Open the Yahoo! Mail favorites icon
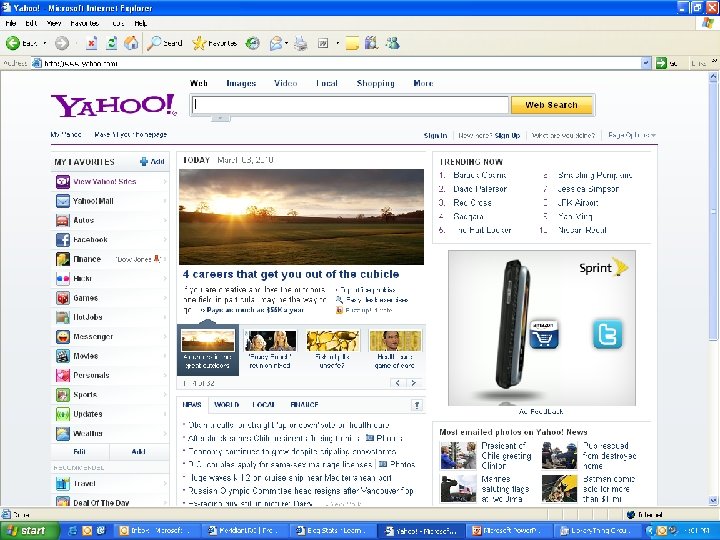The width and height of the screenshot is (720, 540). pos(62,201)
